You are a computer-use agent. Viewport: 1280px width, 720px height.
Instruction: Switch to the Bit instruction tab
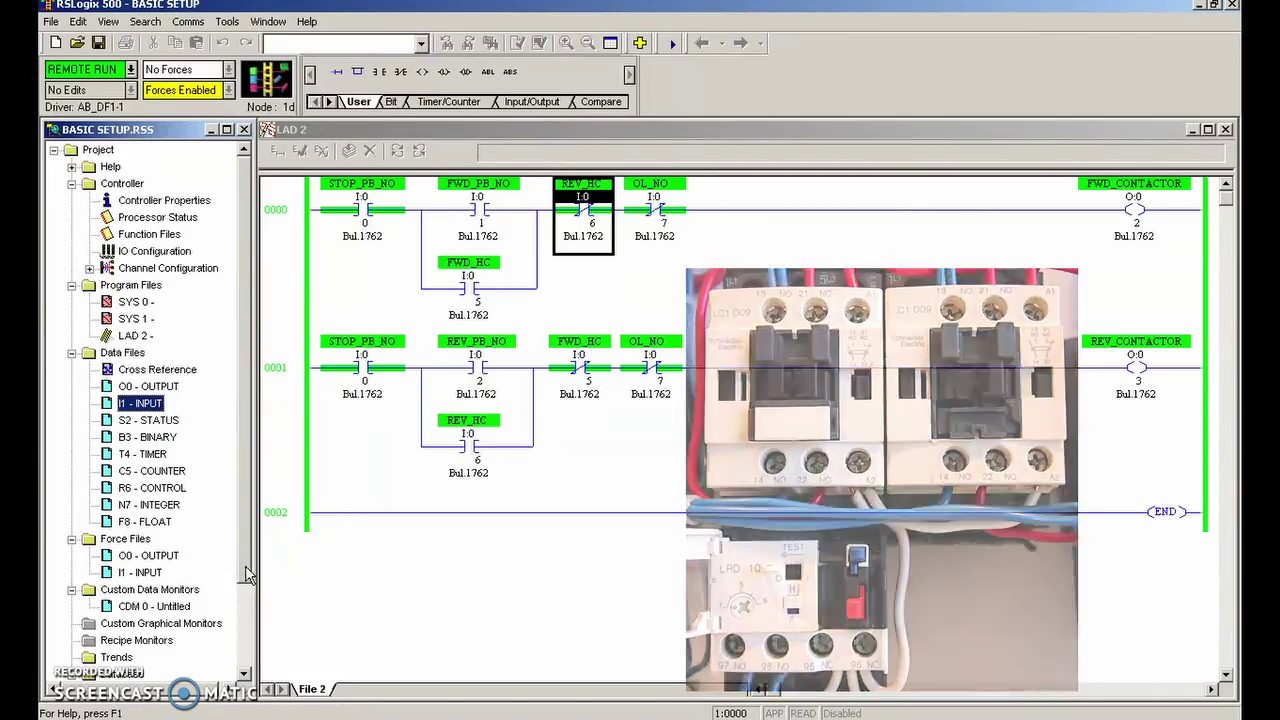pos(391,102)
